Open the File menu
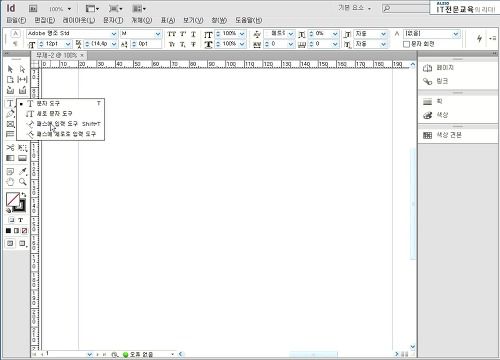 pos(16,20)
